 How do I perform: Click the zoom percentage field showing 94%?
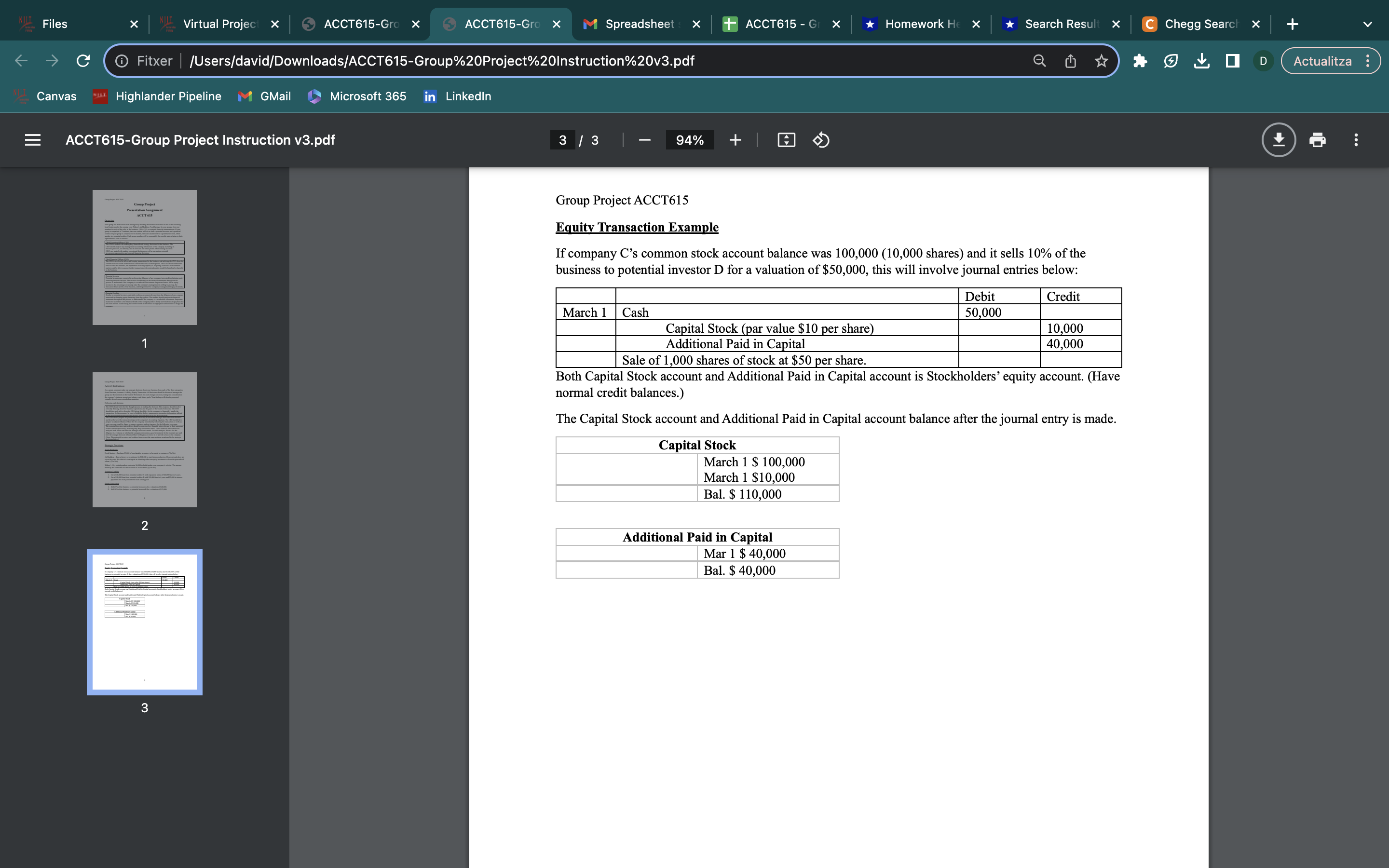tap(689, 140)
